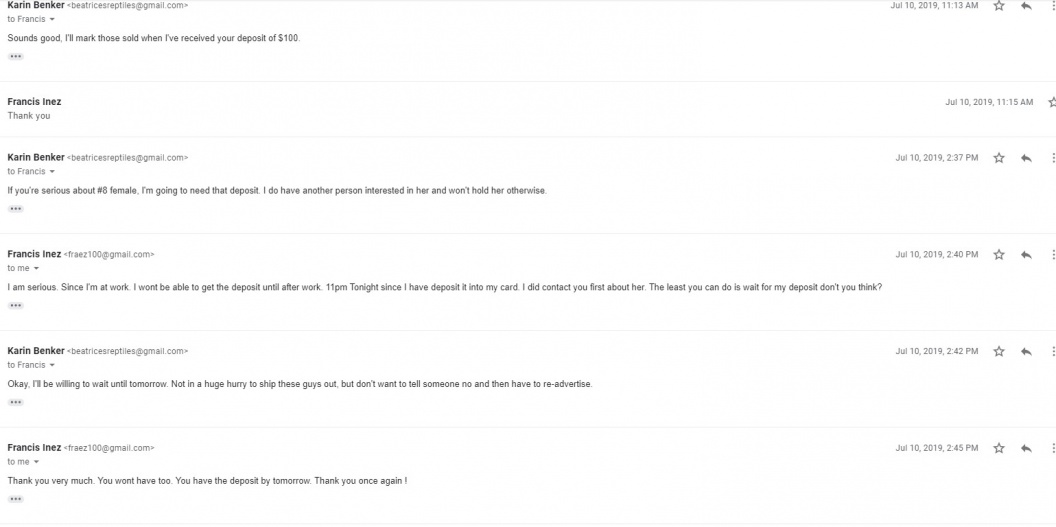Star the 11:13 AM message from Karin Benker
The height and width of the screenshot is (527, 1056).
click(x=999, y=6)
